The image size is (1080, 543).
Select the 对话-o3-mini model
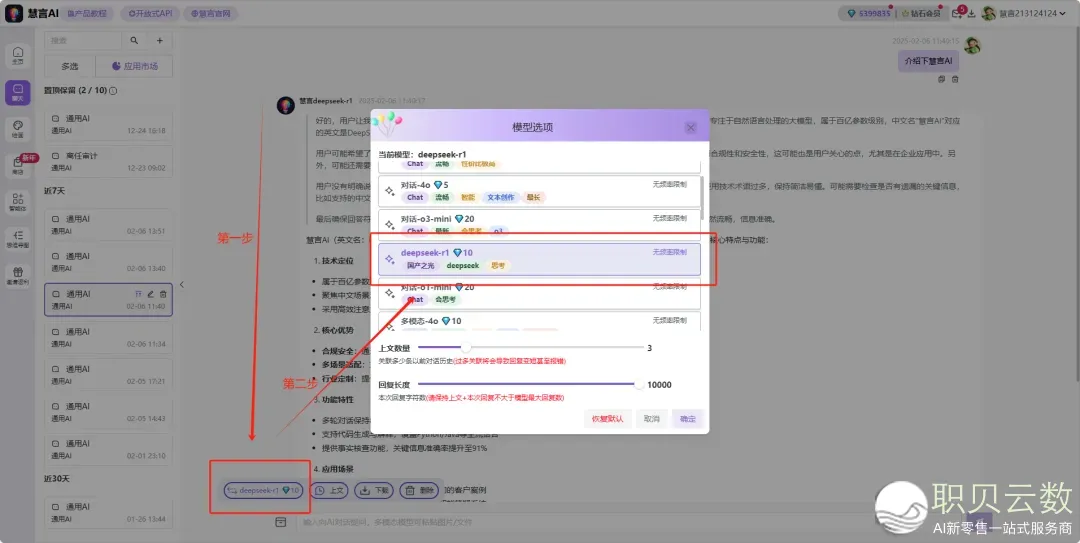539,225
